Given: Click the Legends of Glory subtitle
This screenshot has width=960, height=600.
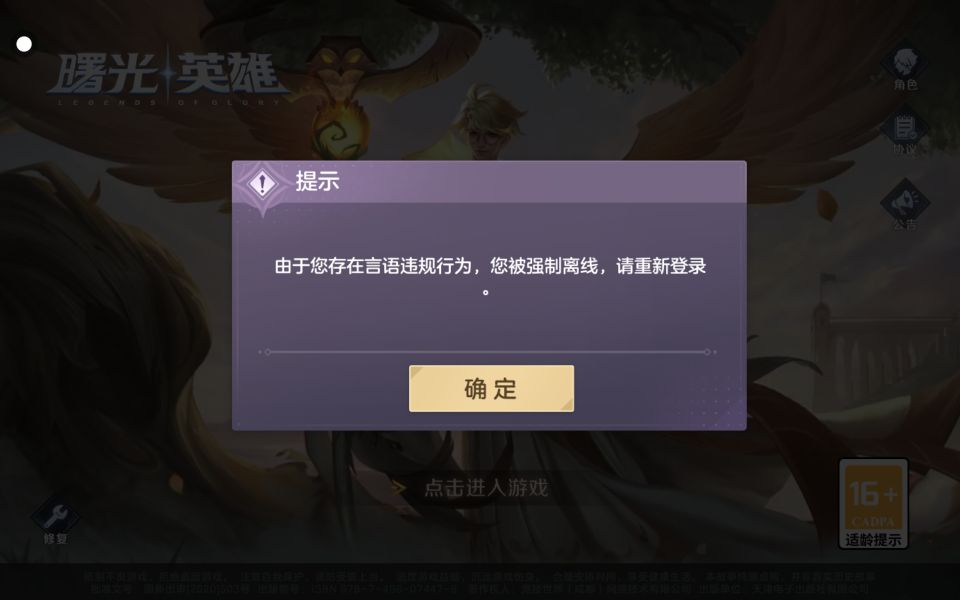Looking at the screenshot, I should click(170, 102).
